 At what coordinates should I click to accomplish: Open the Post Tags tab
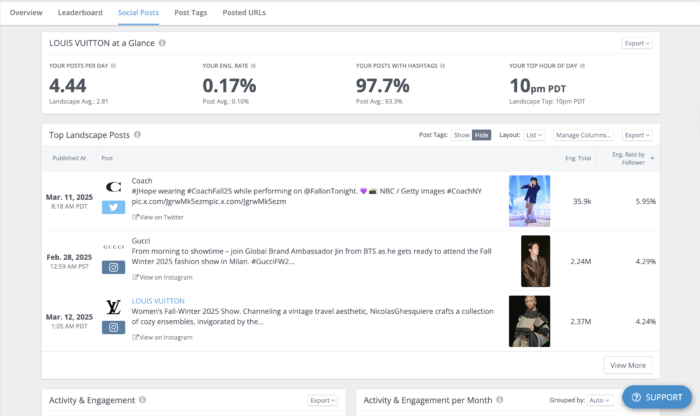[x=191, y=12]
